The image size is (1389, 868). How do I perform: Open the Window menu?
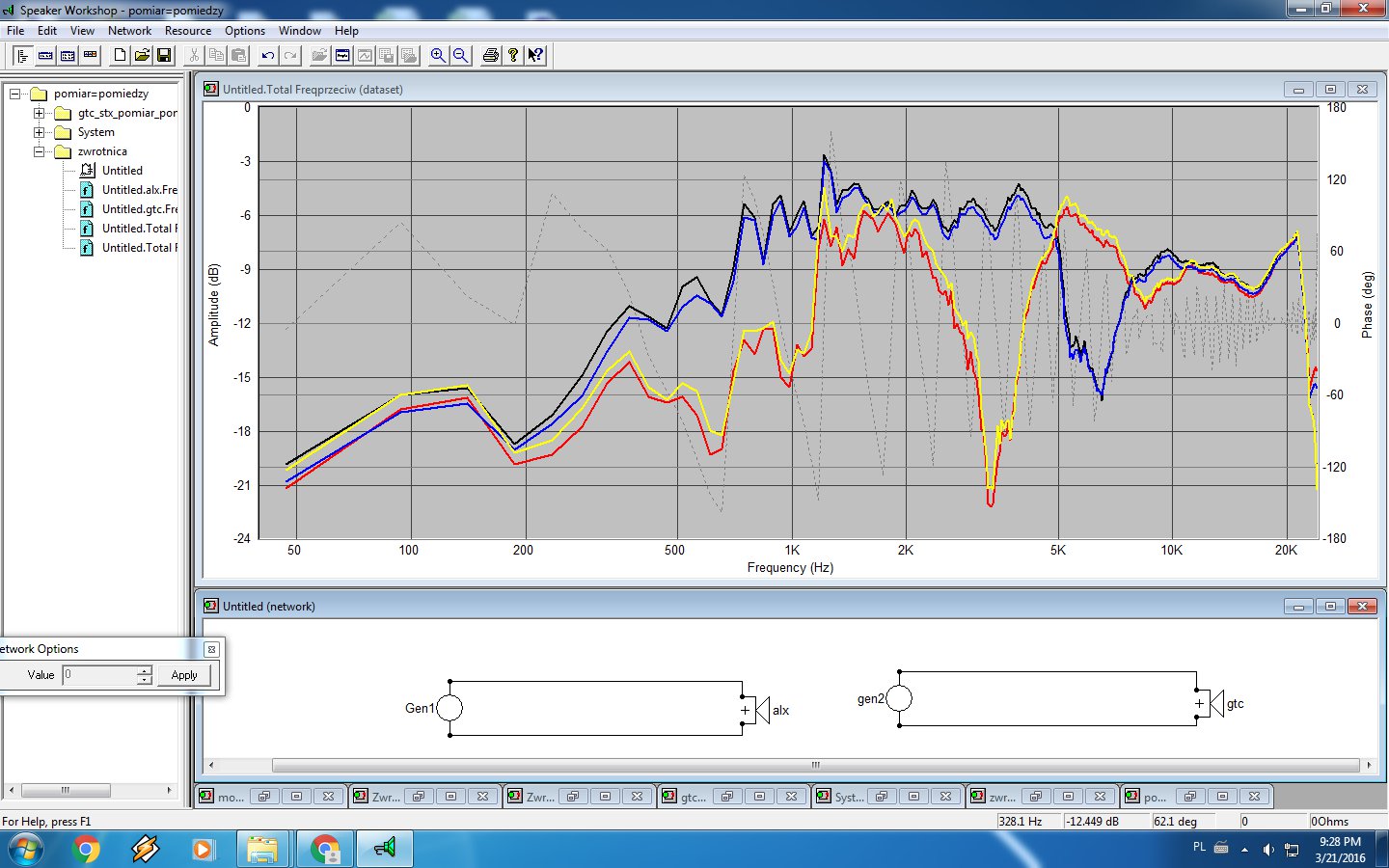[300, 31]
